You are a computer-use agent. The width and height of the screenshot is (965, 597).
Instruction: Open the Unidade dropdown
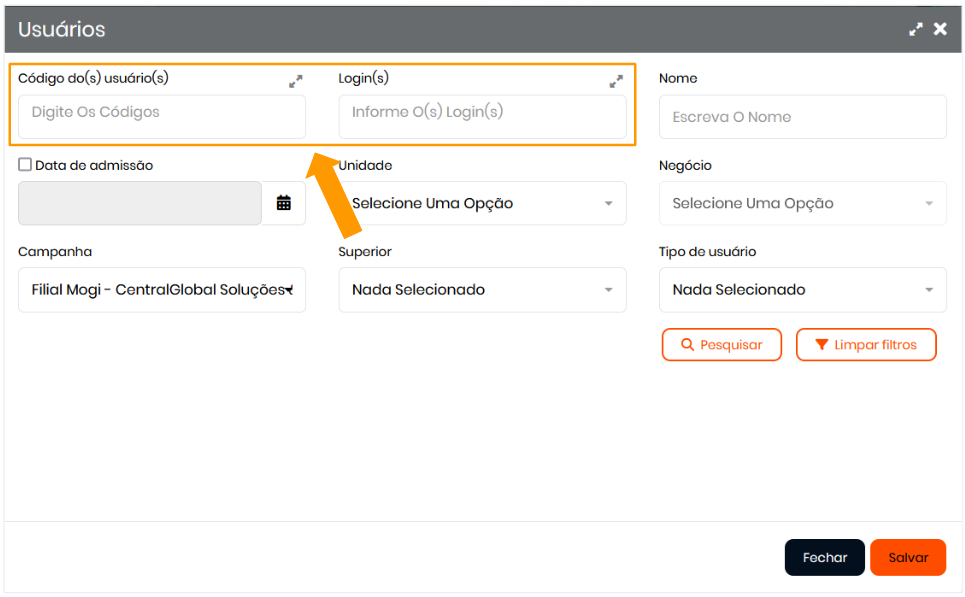pos(482,203)
